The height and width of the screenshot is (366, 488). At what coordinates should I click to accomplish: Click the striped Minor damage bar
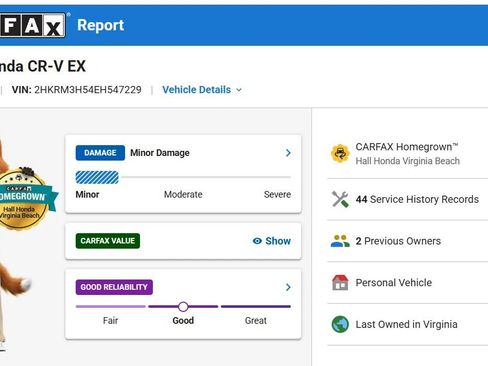[x=97, y=177]
